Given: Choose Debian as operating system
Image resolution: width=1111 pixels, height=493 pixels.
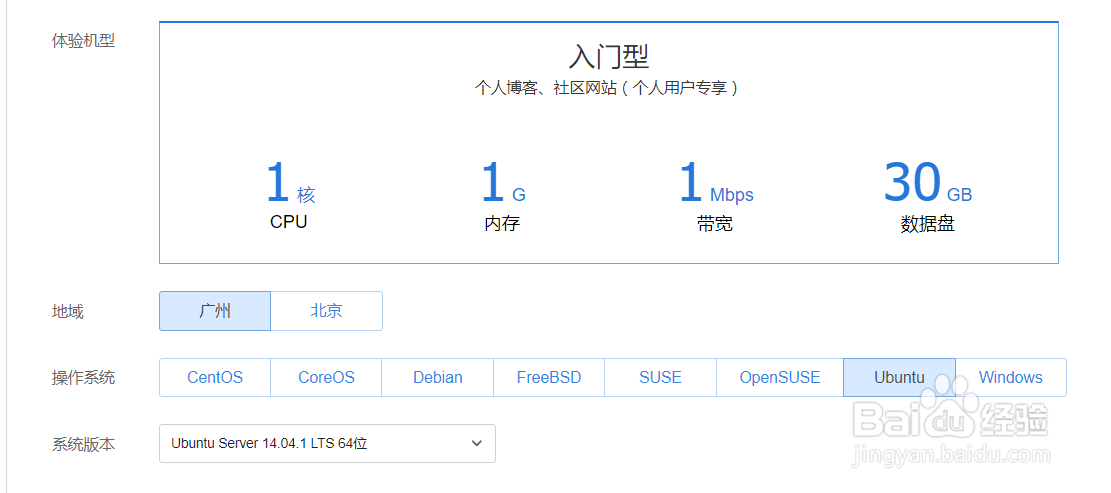Looking at the screenshot, I should point(438,378).
